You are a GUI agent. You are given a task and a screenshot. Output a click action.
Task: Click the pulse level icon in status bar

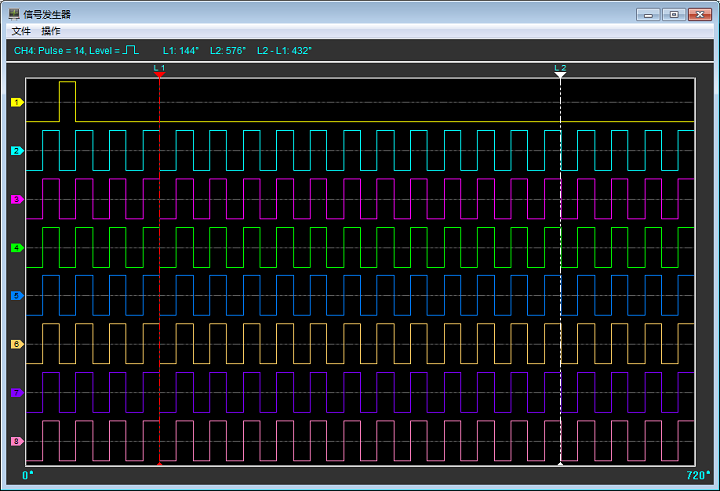tap(130, 50)
